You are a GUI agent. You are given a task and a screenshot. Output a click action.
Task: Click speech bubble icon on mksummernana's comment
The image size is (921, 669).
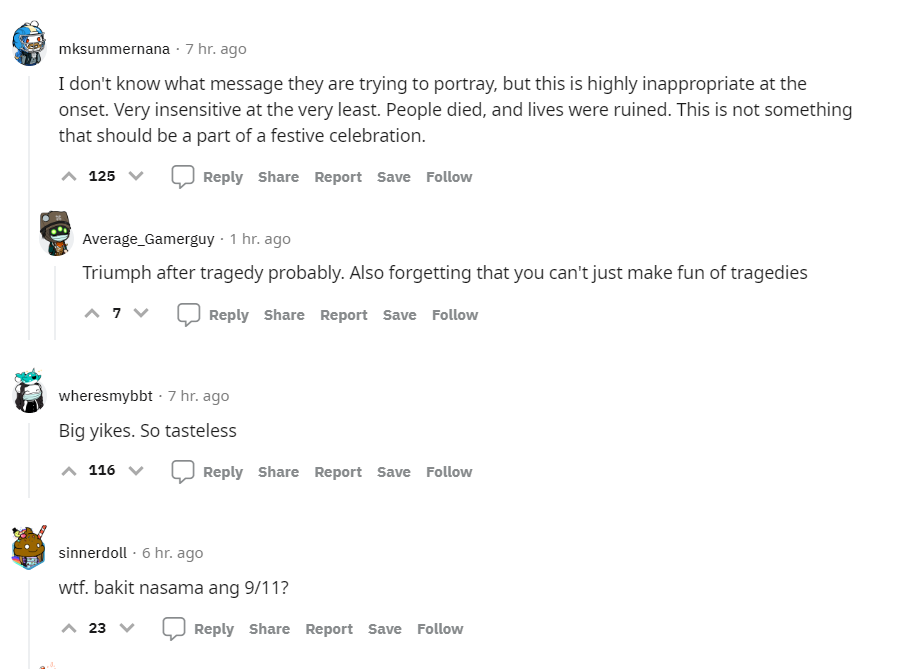pyautogui.click(x=183, y=177)
